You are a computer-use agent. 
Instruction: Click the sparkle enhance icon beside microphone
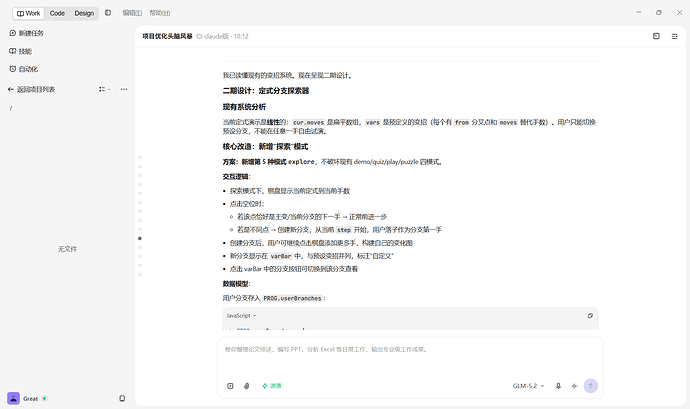(574, 386)
